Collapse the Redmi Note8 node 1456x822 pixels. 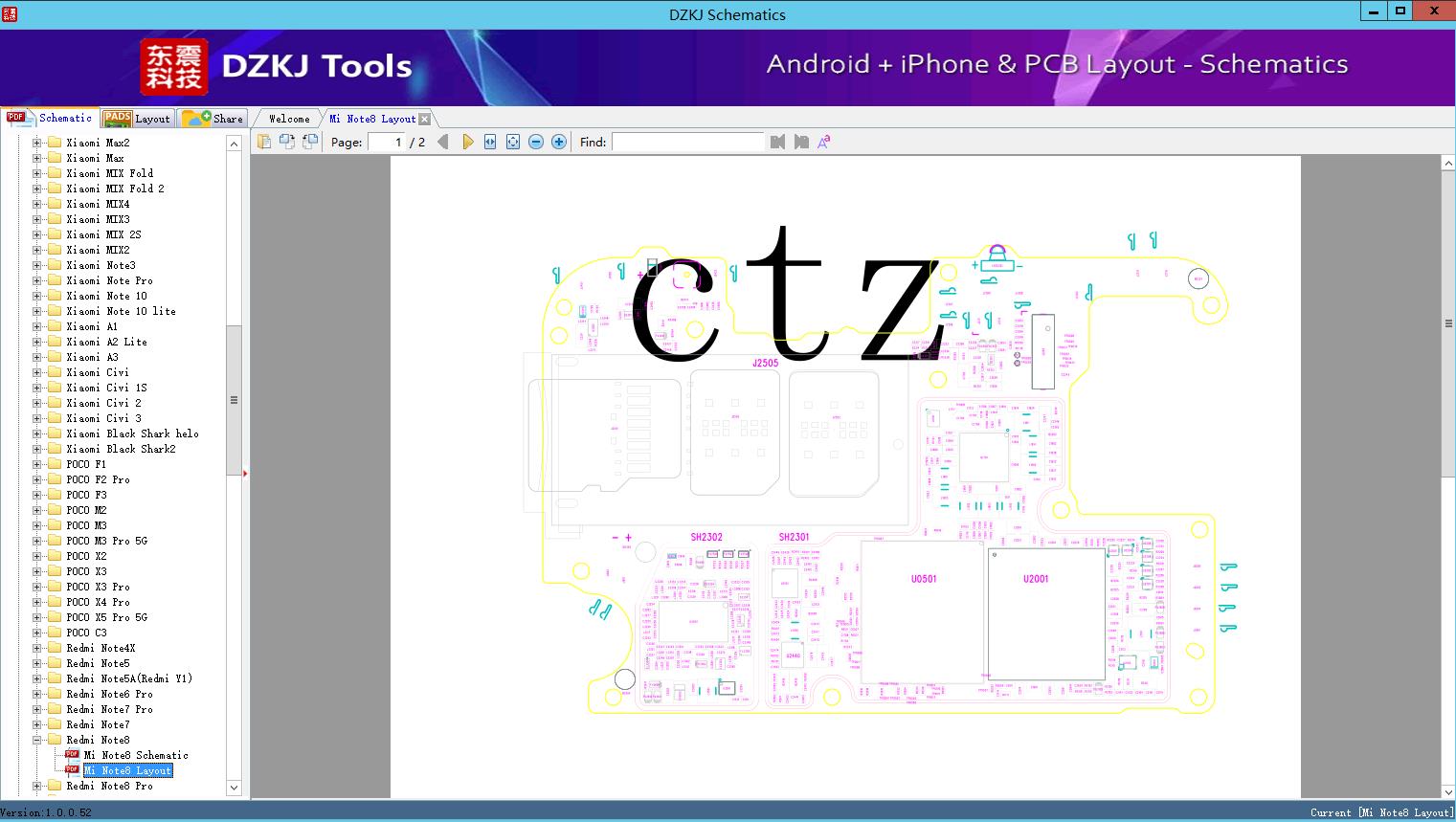37,740
